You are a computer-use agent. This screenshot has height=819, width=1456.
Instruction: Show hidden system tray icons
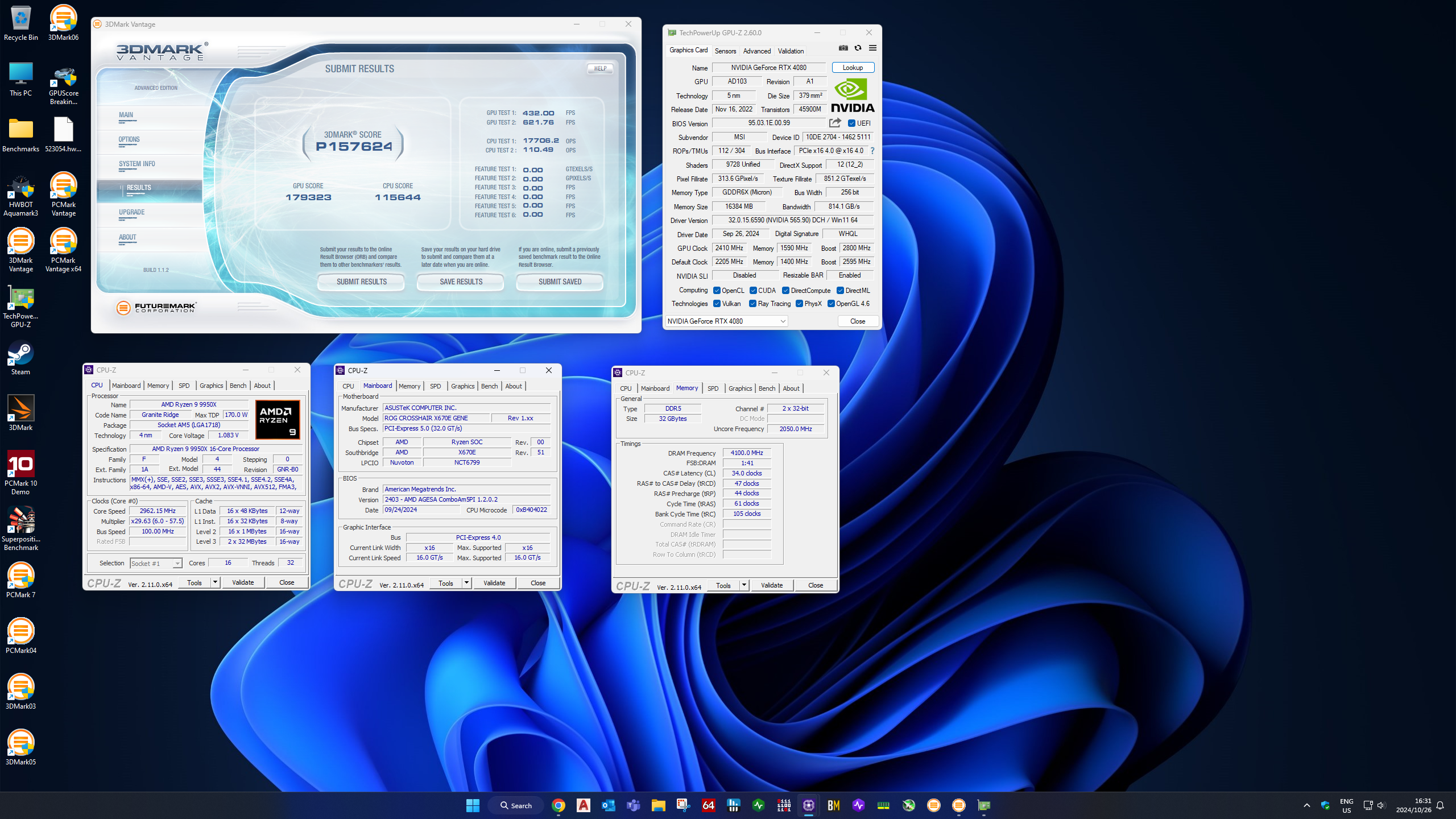tap(1307, 805)
